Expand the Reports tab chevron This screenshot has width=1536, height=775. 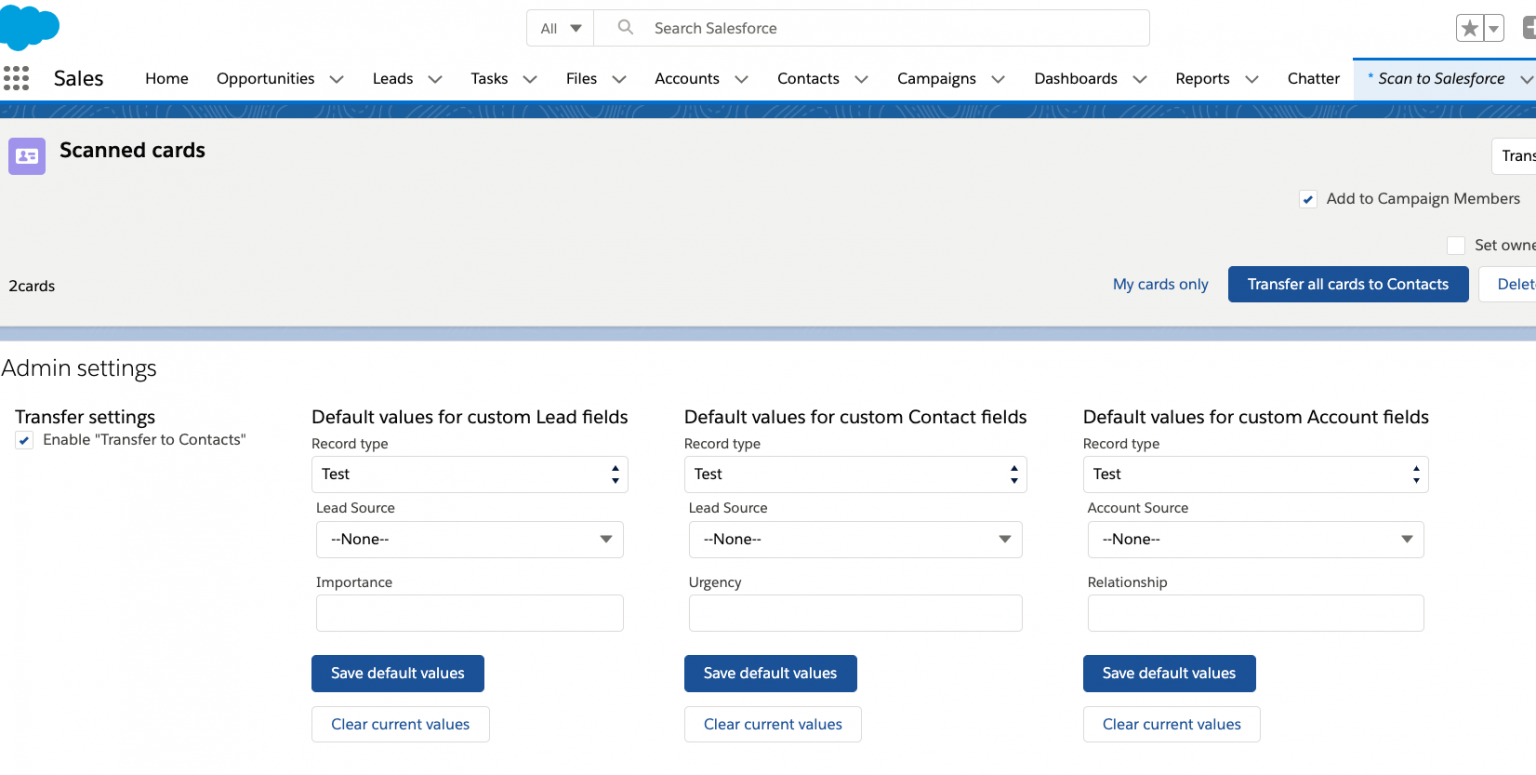click(x=1251, y=79)
